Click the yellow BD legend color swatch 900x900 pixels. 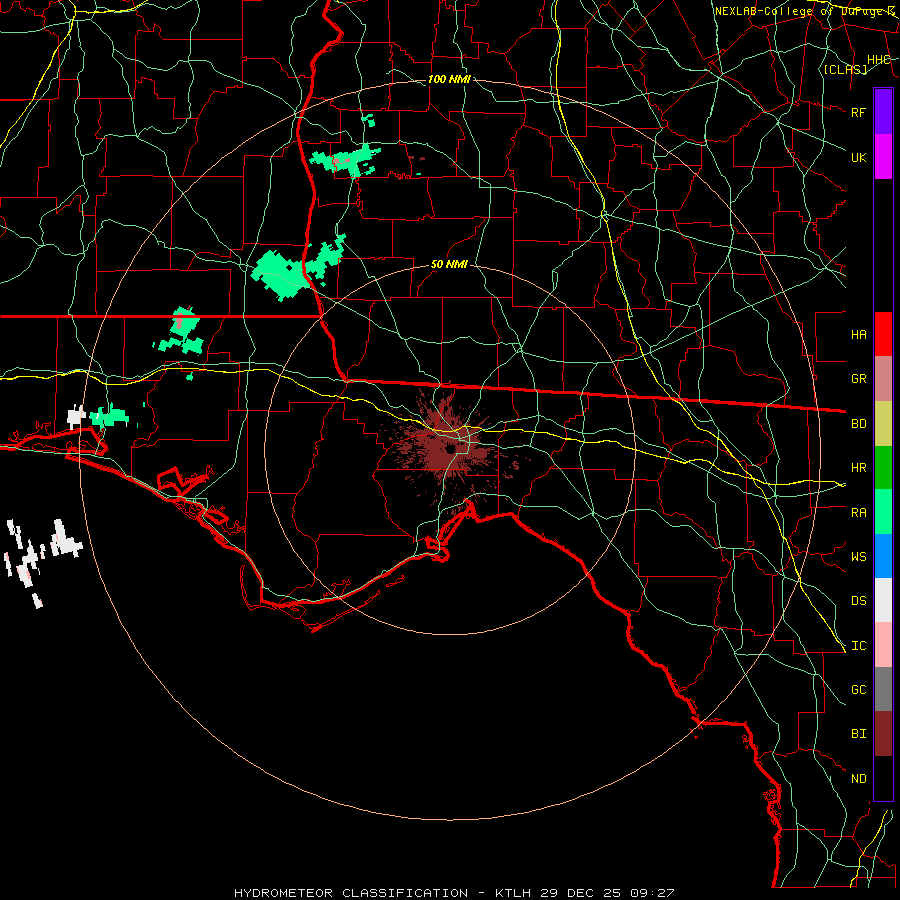pos(883,423)
